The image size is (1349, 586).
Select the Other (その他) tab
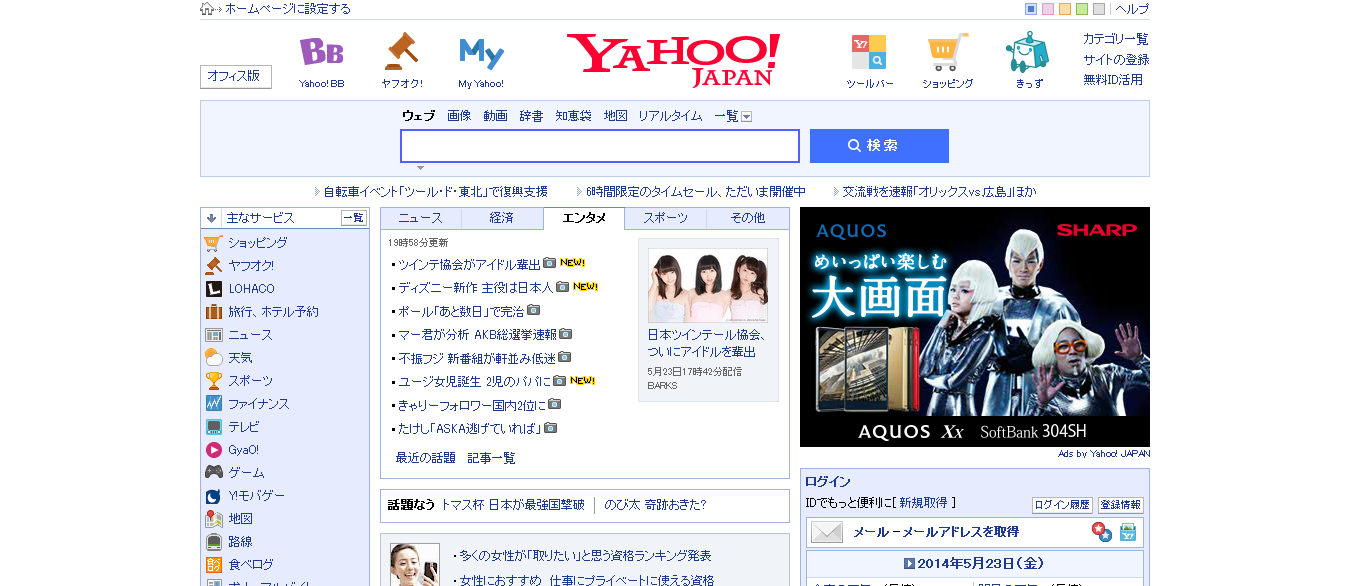(747, 218)
